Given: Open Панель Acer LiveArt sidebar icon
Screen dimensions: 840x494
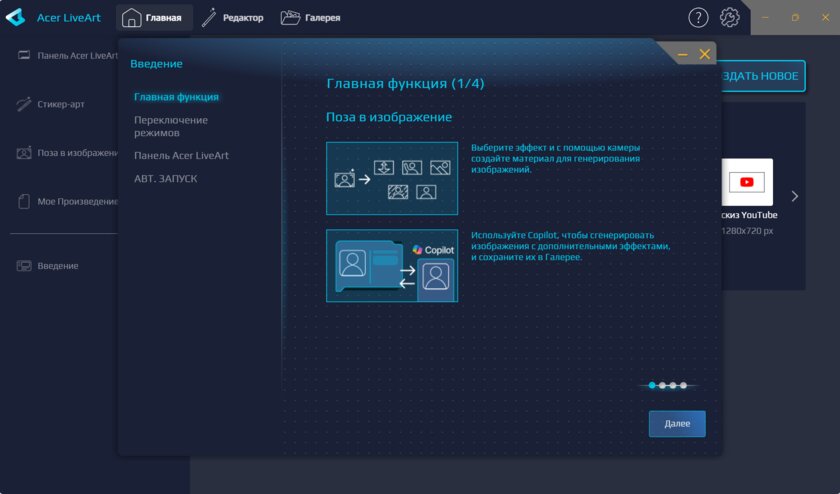Looking at the screenshot, I should click(x=24, y=55).
